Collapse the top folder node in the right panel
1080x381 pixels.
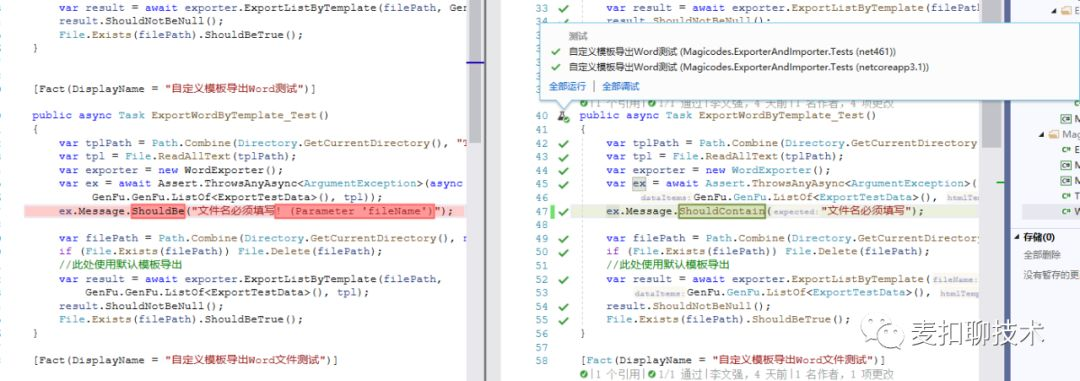[1053, 10]
